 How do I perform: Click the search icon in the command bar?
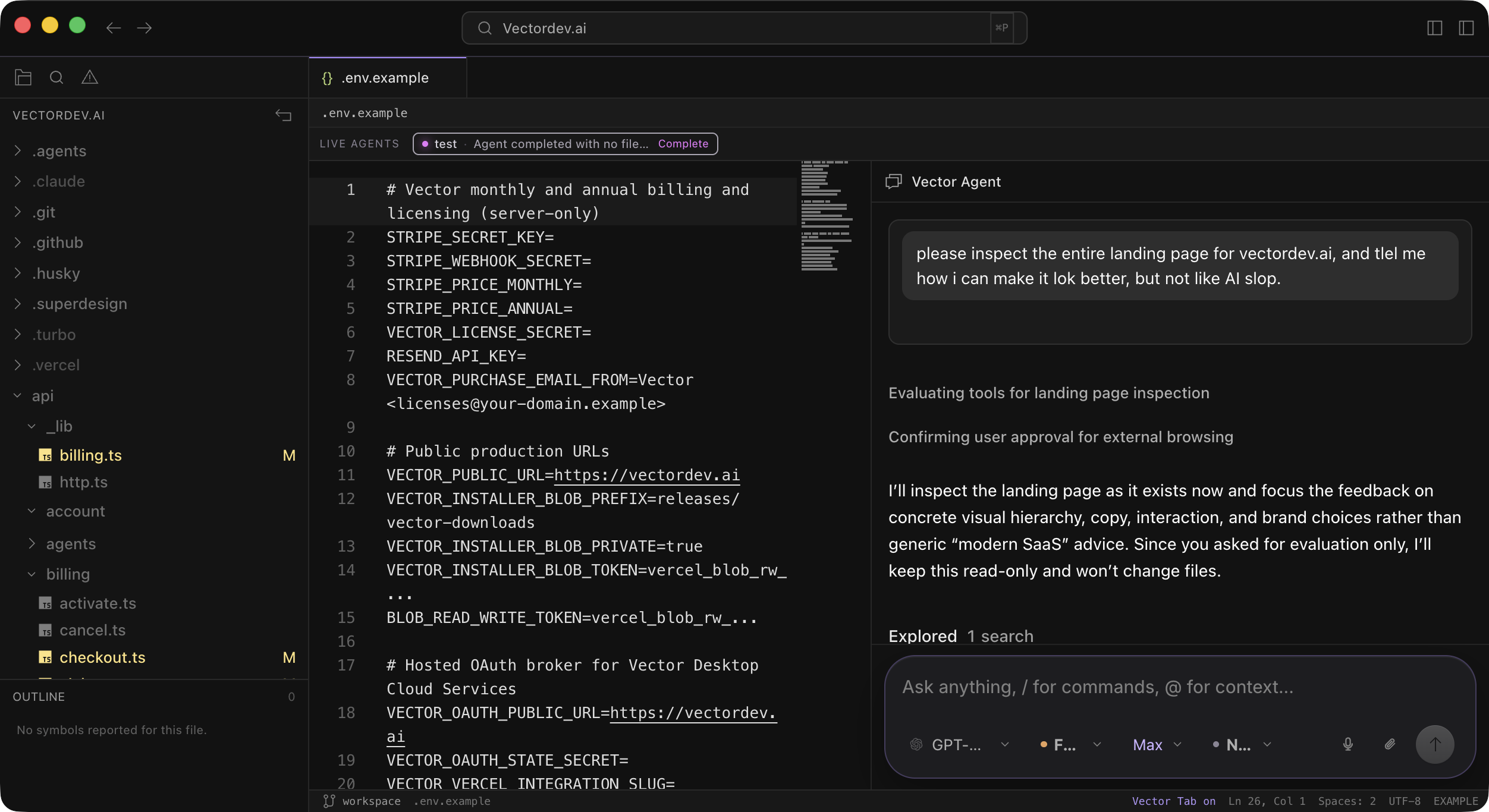[x=485, y=28]
